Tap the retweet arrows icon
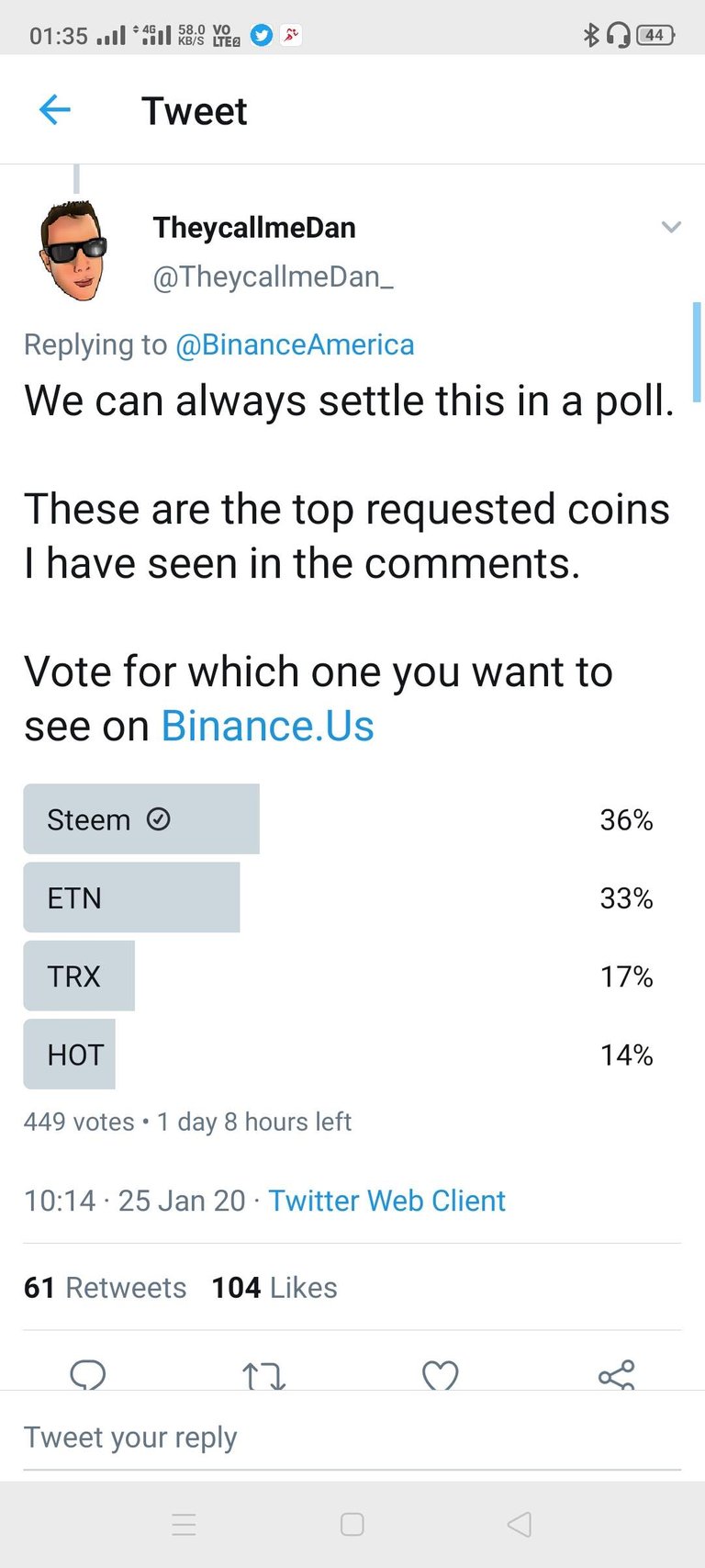The height and width of the screenshot is (1568, 705). tap(264, 1375)
